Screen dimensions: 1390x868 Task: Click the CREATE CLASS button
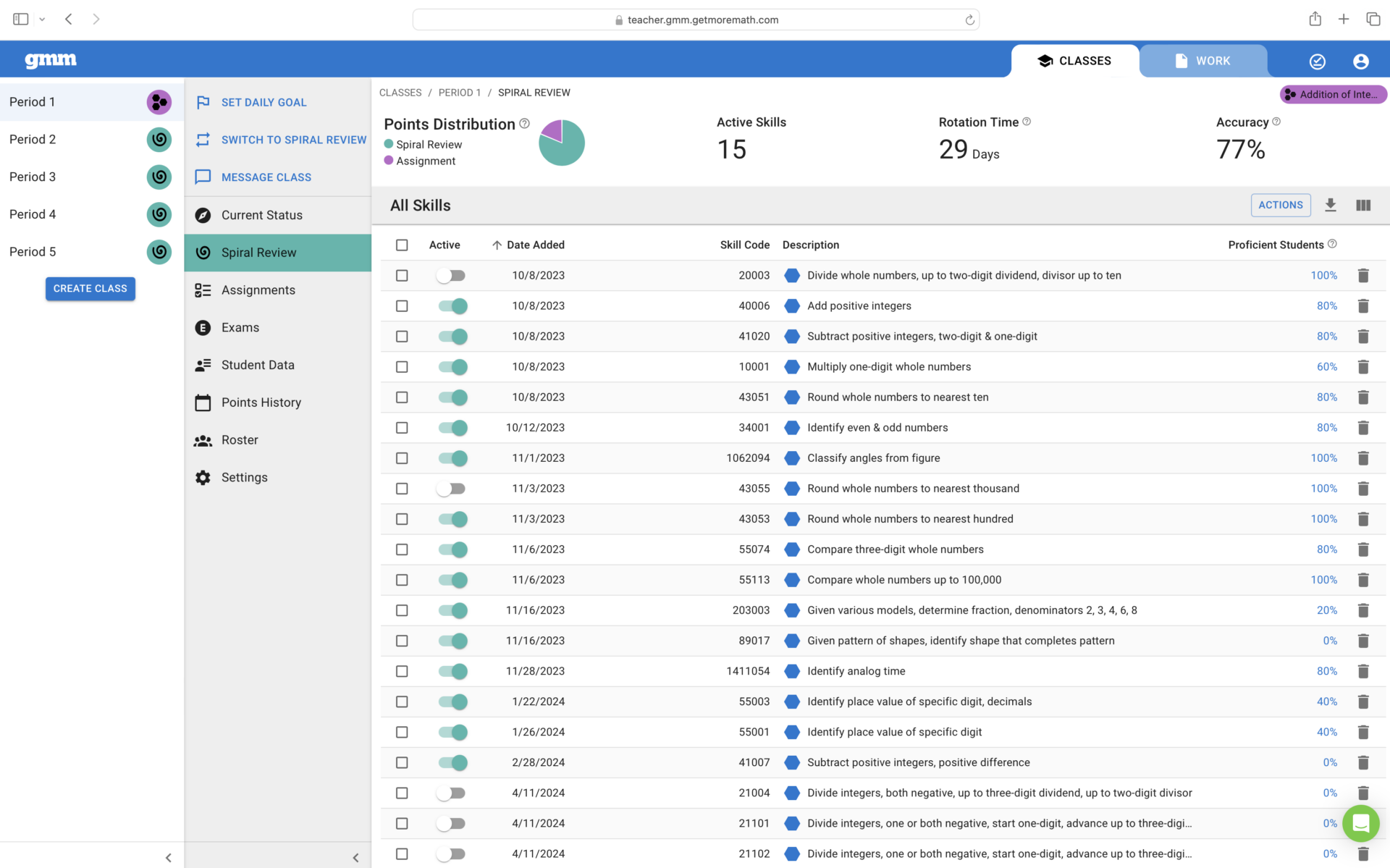pyautogui.click(x=90, y=289)
